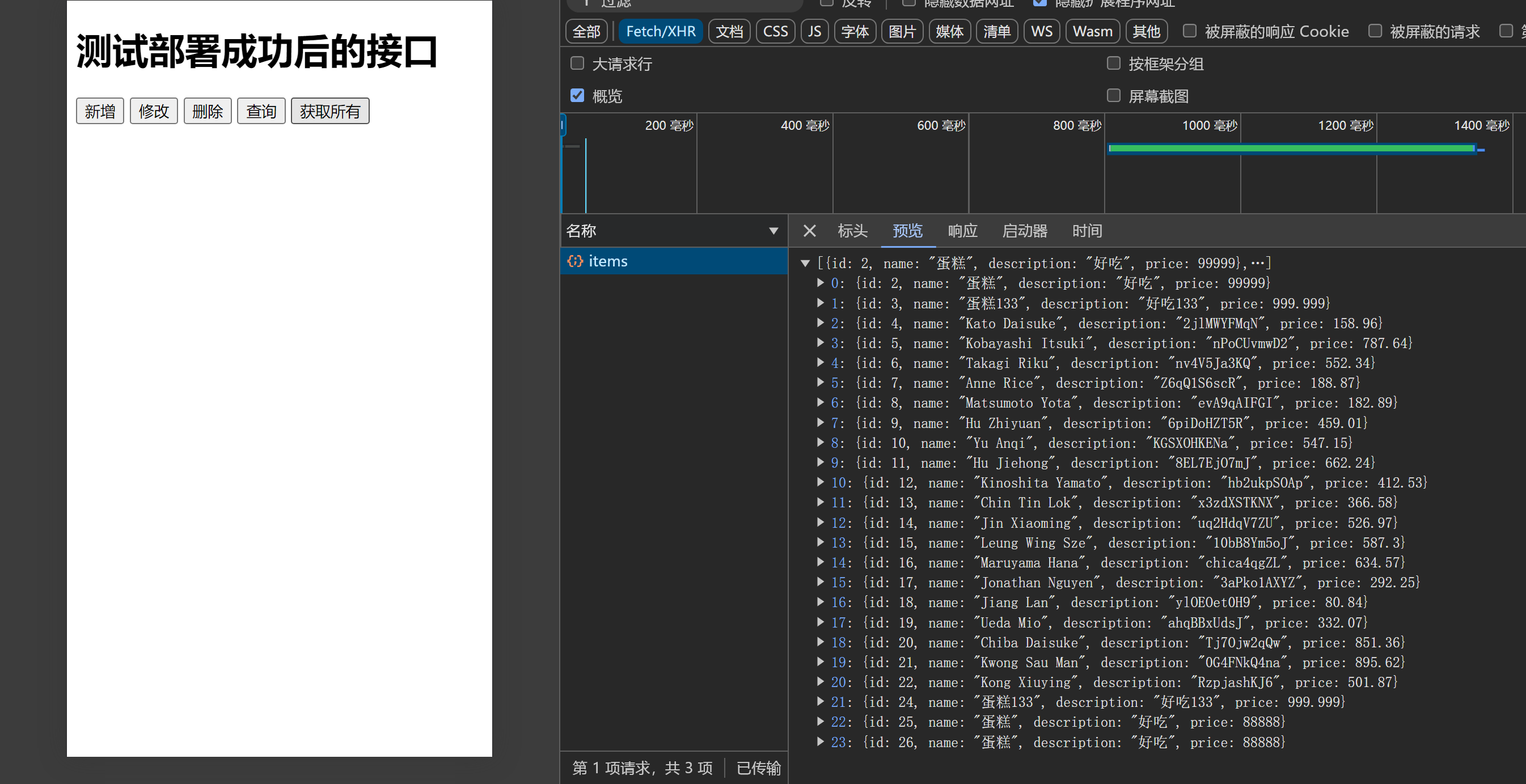Open the 响应 response tab
1526x784 pixels.
962,231
